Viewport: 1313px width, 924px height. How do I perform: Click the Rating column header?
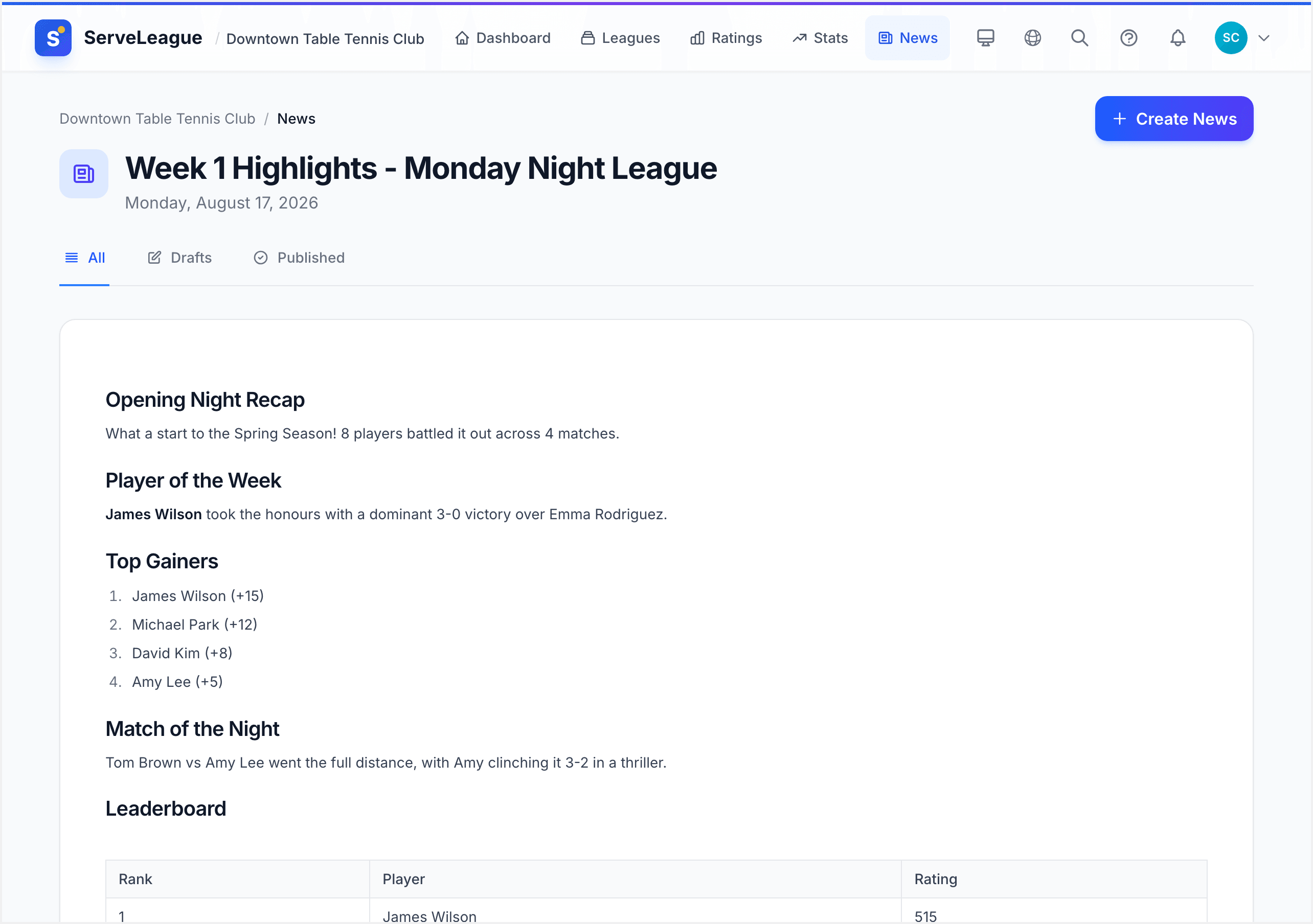(x=1054, y=879)
